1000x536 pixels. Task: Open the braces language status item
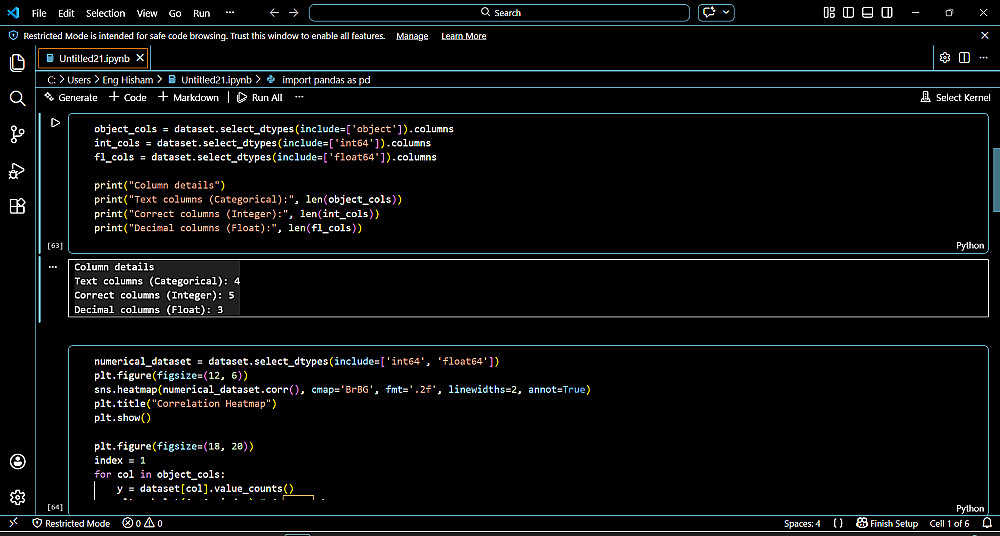pyautogui.click(x=839, y=523)
